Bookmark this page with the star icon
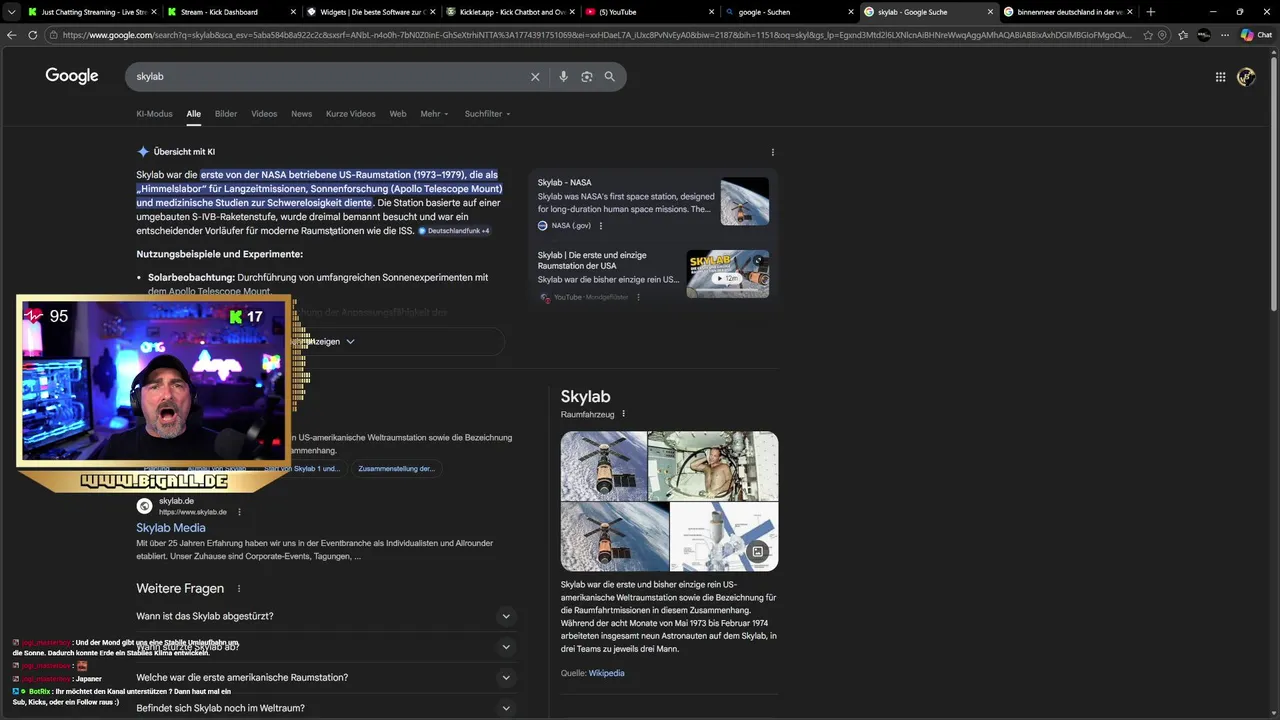1280x720 pixels. (x=1148, y=35)
